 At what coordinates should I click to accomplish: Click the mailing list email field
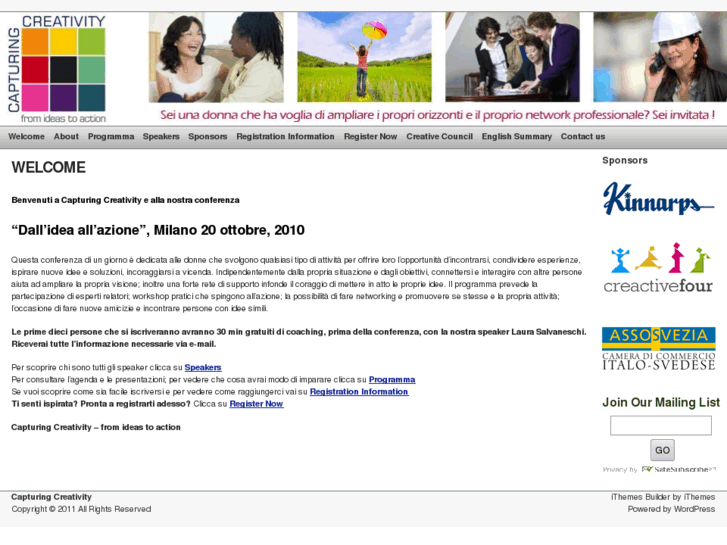click(x=661, y=425)
